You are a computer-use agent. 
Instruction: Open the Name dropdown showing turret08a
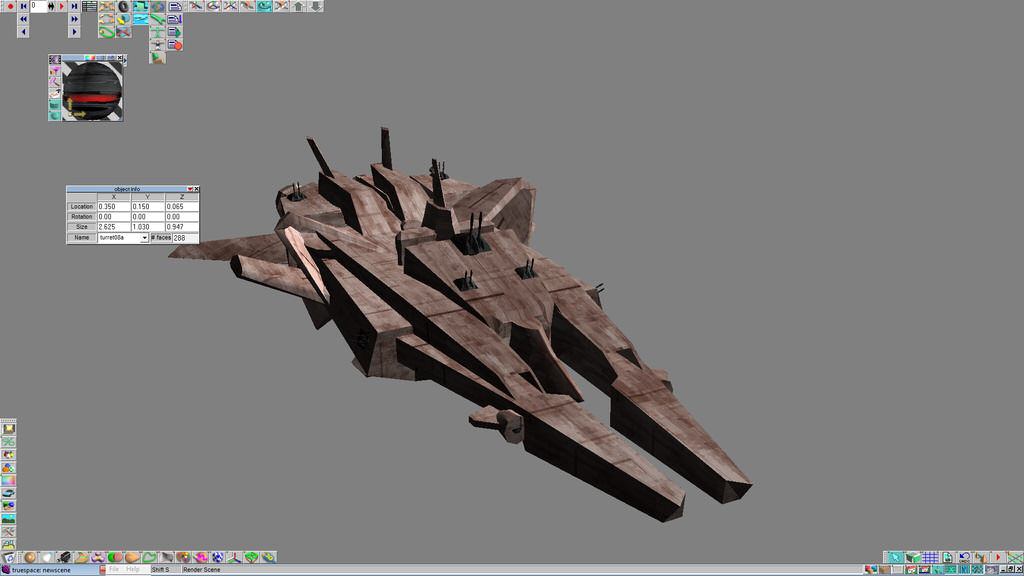[145, 238]
